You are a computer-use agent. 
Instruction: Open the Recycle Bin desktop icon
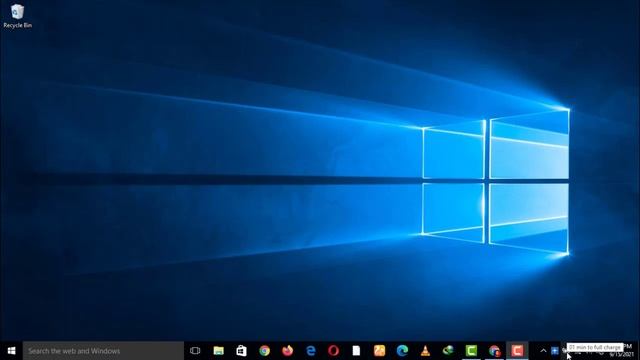click(17, 16)
